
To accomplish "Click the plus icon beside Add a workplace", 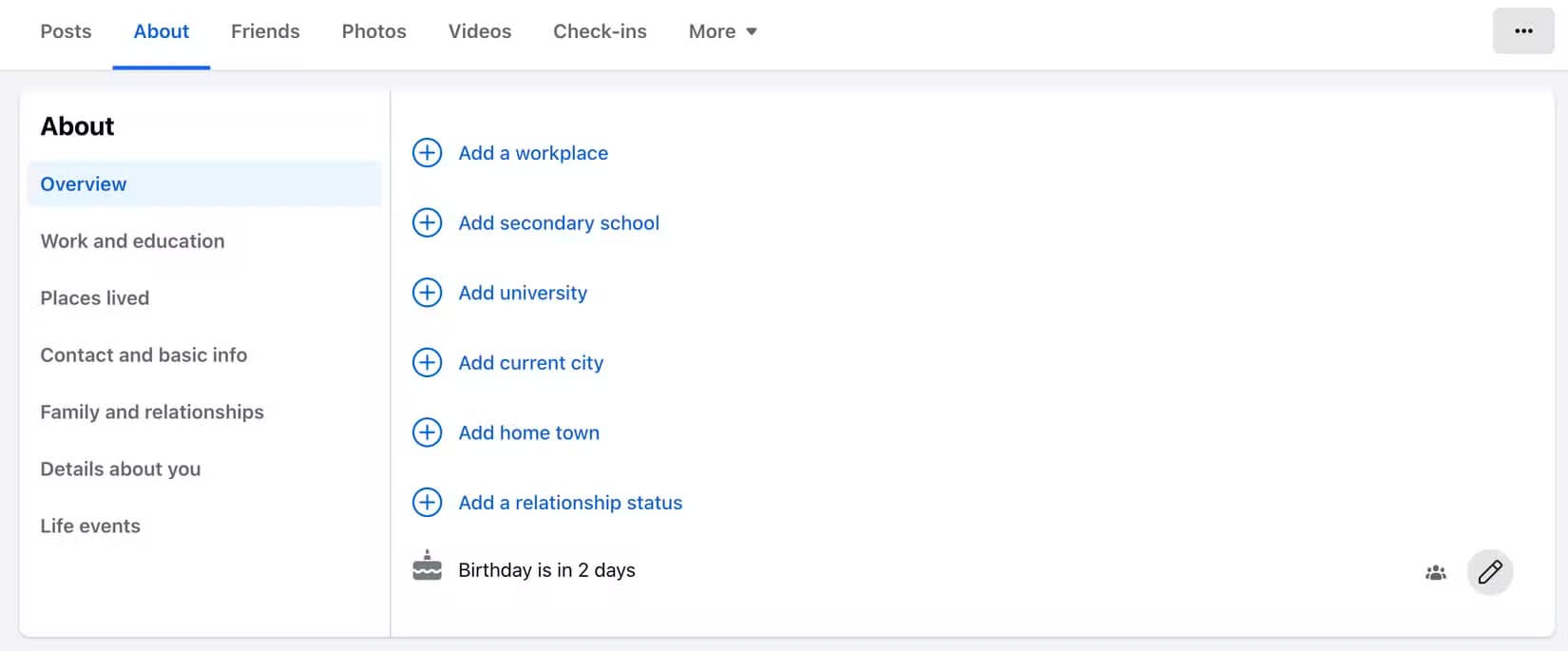I will pos(427,153).
